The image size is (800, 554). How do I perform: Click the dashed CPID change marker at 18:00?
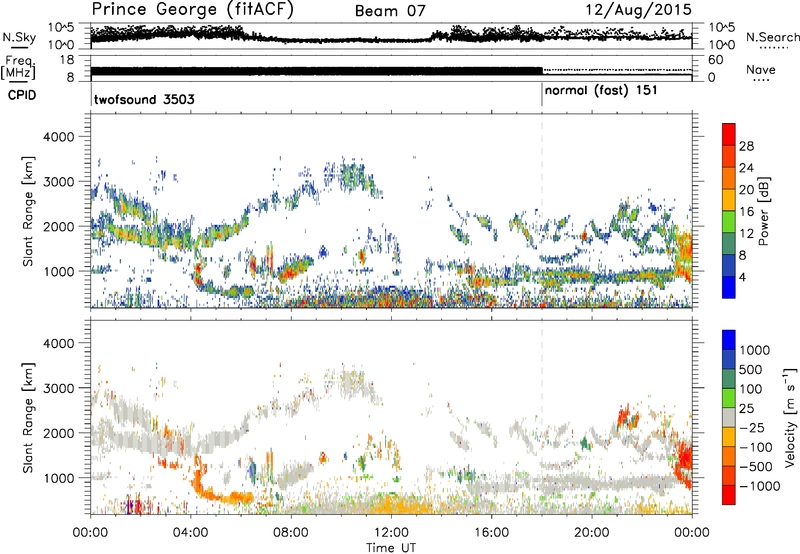542,211
